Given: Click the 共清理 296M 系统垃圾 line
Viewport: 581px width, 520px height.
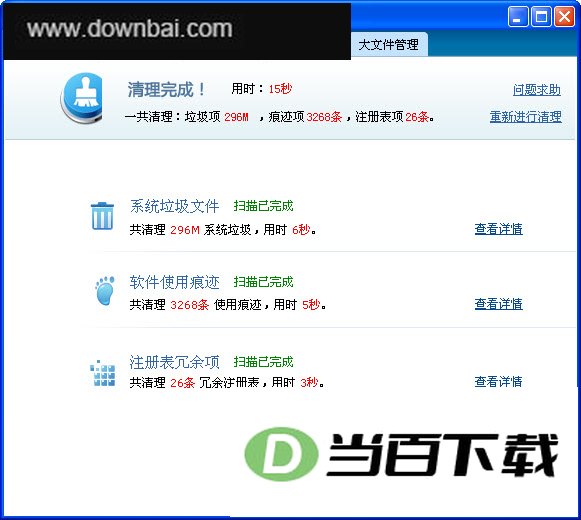Looking at the screenshot, I should [x=223, y=230].
